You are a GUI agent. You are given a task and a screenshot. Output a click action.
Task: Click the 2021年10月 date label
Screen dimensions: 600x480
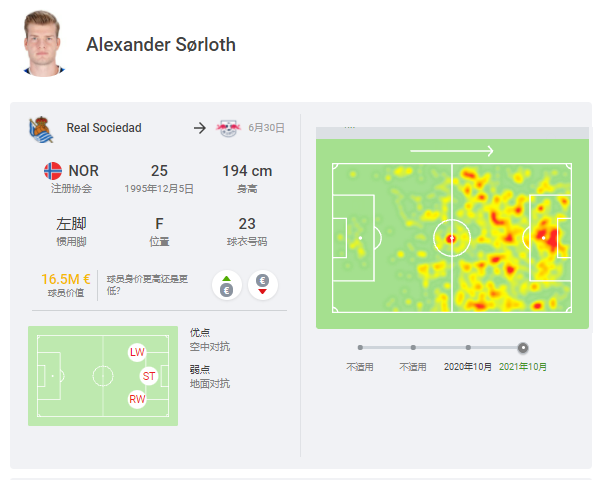[x=523, y=367]
